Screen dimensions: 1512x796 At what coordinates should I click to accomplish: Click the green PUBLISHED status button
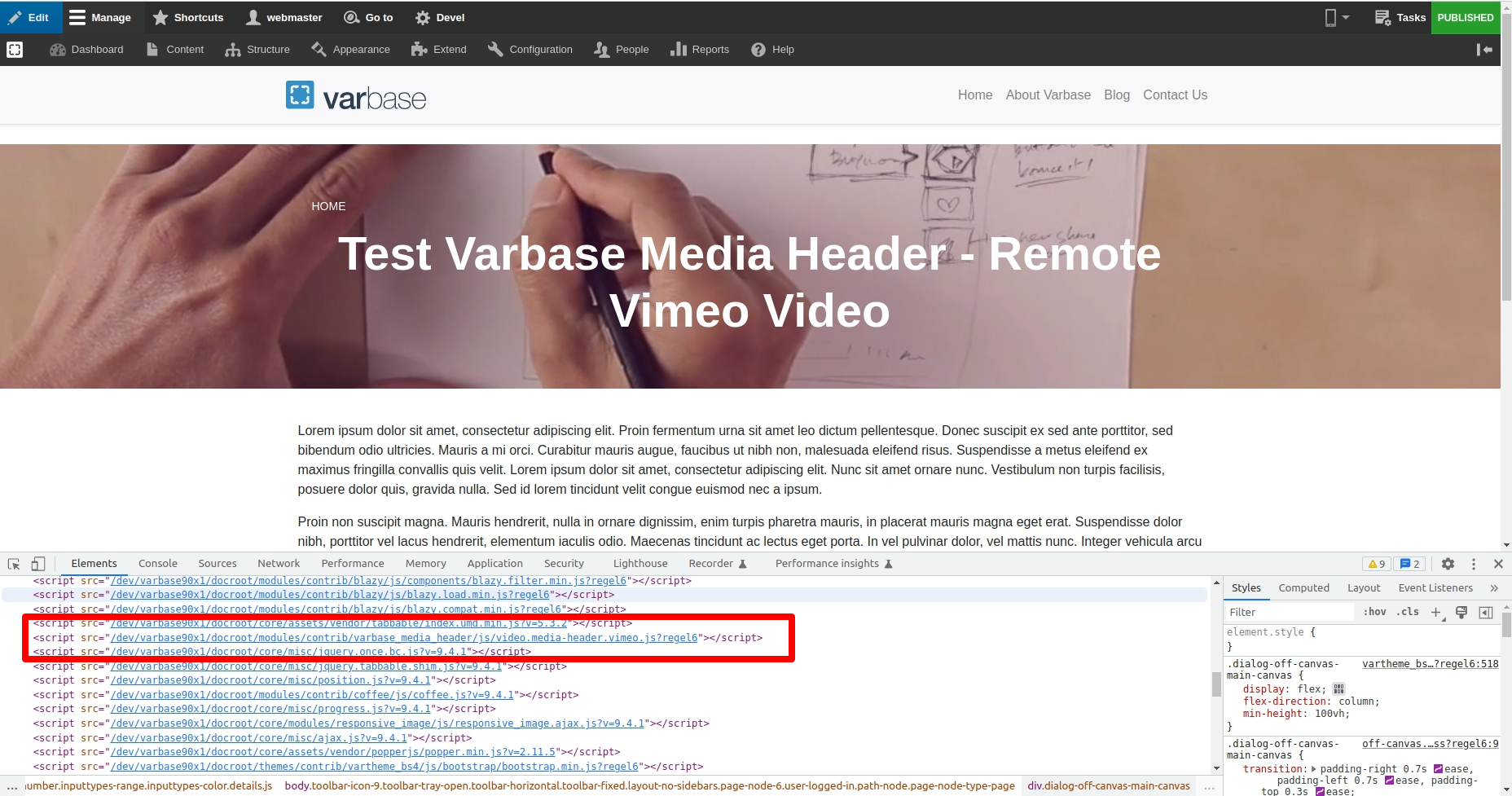point(1466,17)
